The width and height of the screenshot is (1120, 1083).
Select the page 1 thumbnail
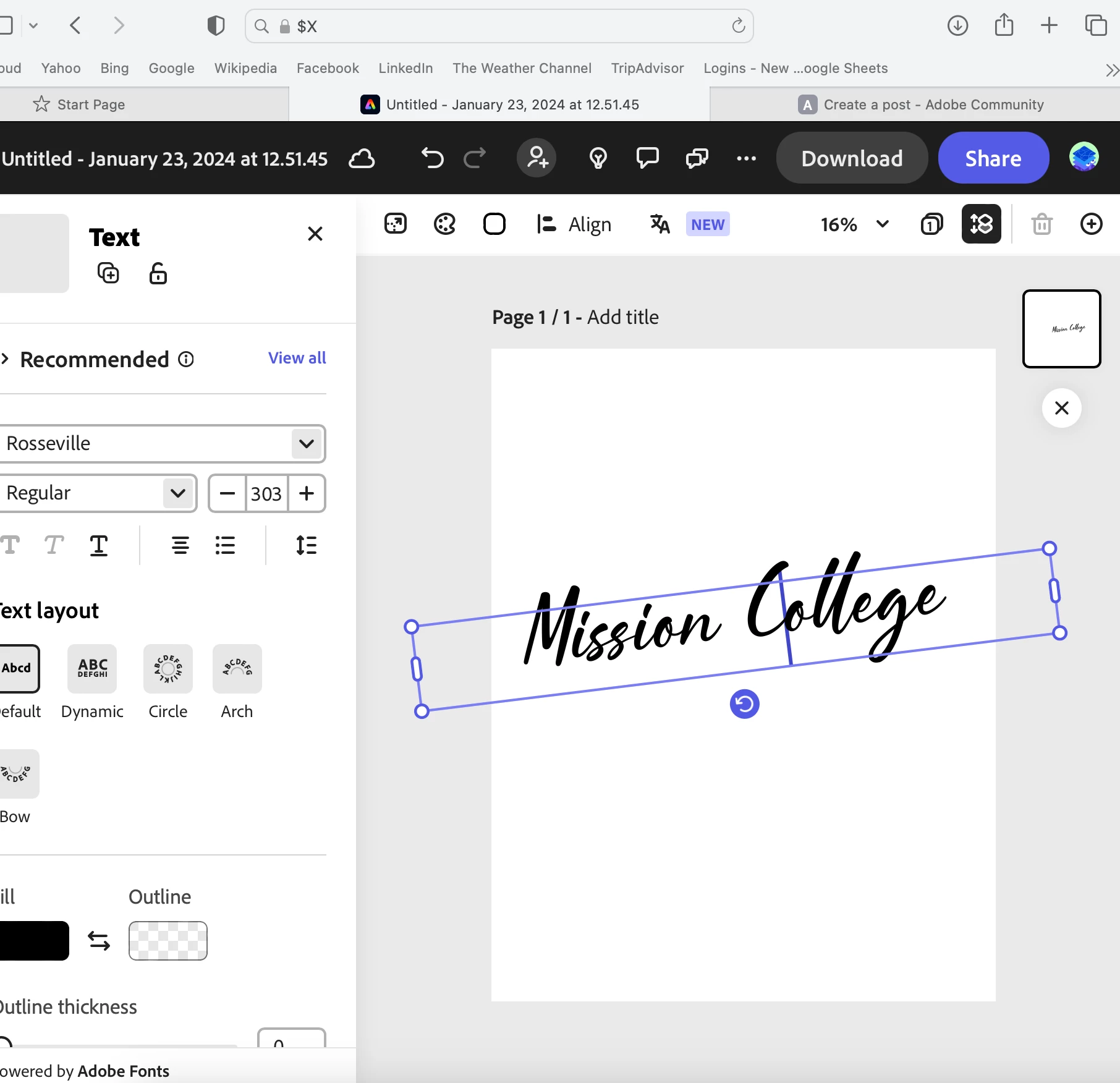point(1061,329)
